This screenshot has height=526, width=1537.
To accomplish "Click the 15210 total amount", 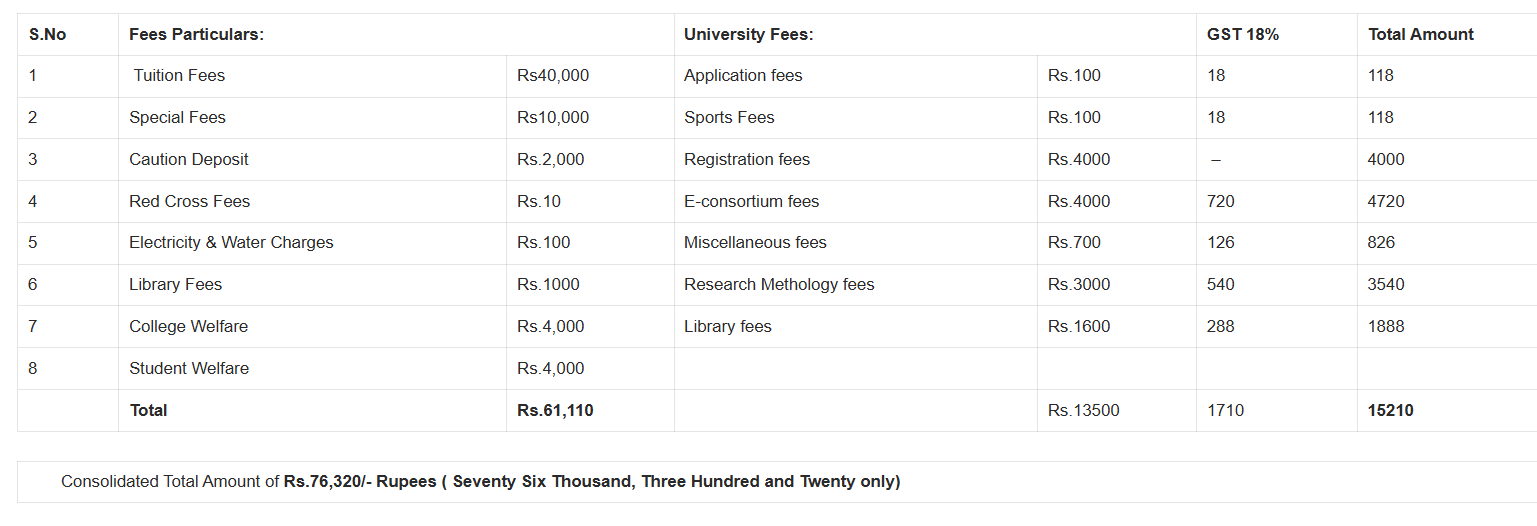I will tap(1391, 411).
